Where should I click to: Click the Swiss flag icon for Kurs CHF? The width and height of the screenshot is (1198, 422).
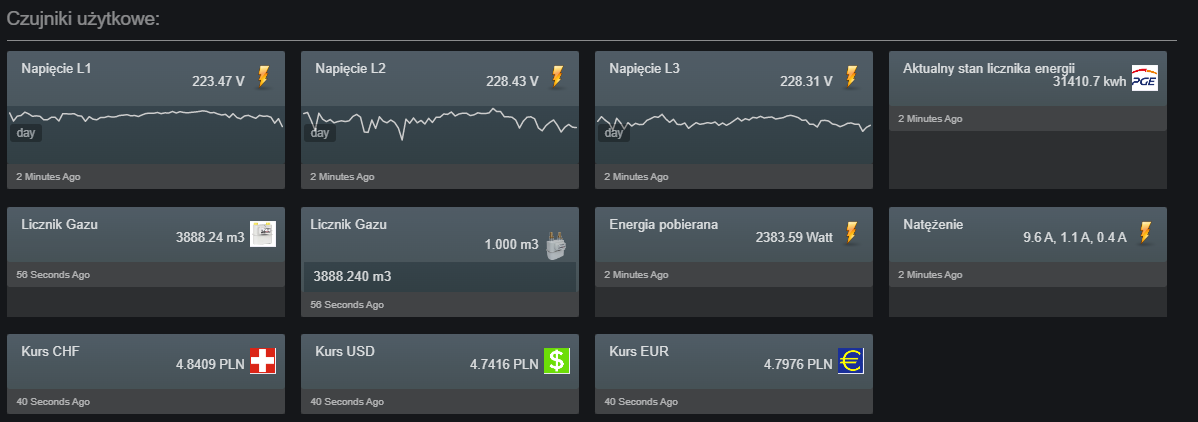[263, 361]
